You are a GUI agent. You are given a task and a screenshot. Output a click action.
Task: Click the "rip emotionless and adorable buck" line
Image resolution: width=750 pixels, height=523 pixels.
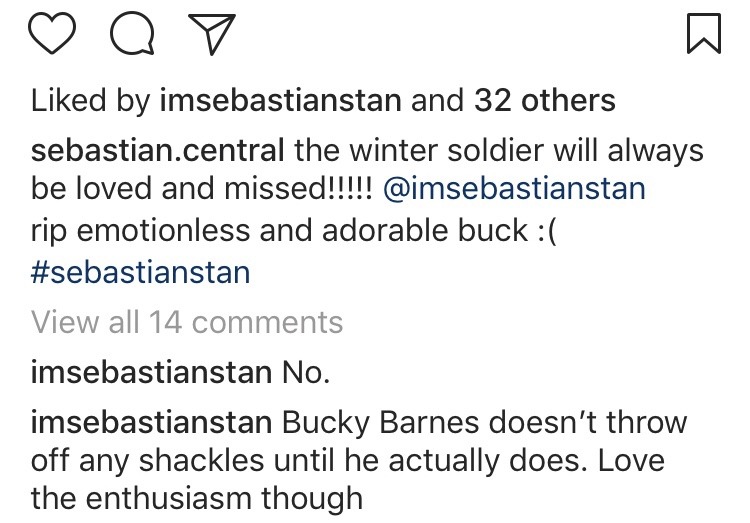(272, 230)
